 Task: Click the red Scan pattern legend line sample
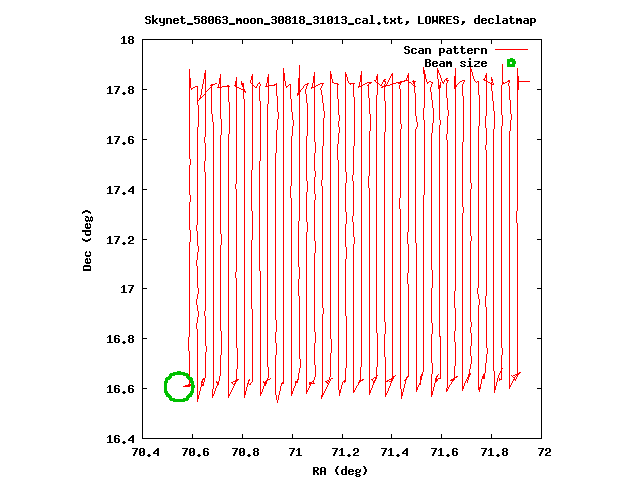click(x=511, y=49)
